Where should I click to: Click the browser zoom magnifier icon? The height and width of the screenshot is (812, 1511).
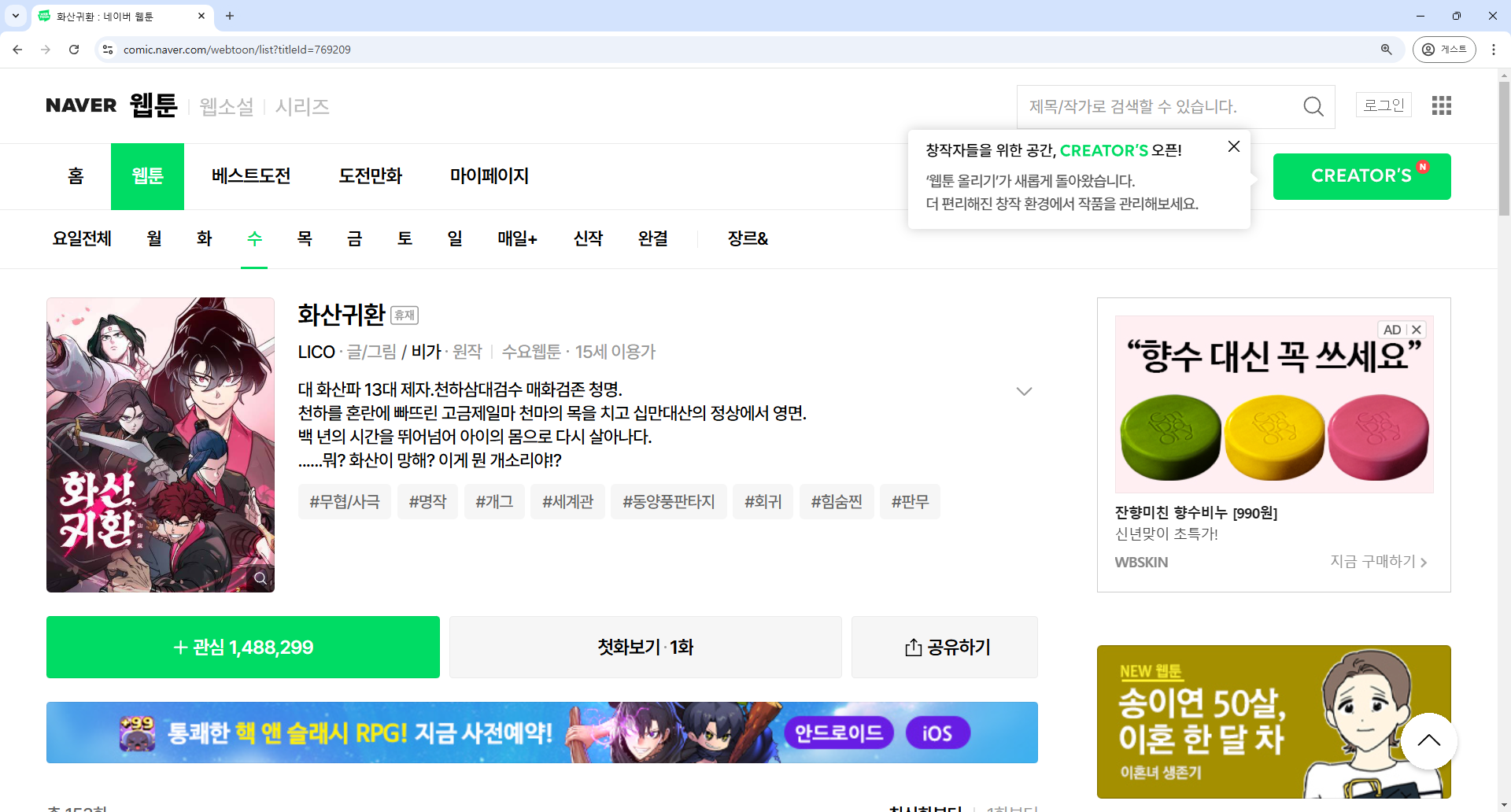tap(1387, 50)
